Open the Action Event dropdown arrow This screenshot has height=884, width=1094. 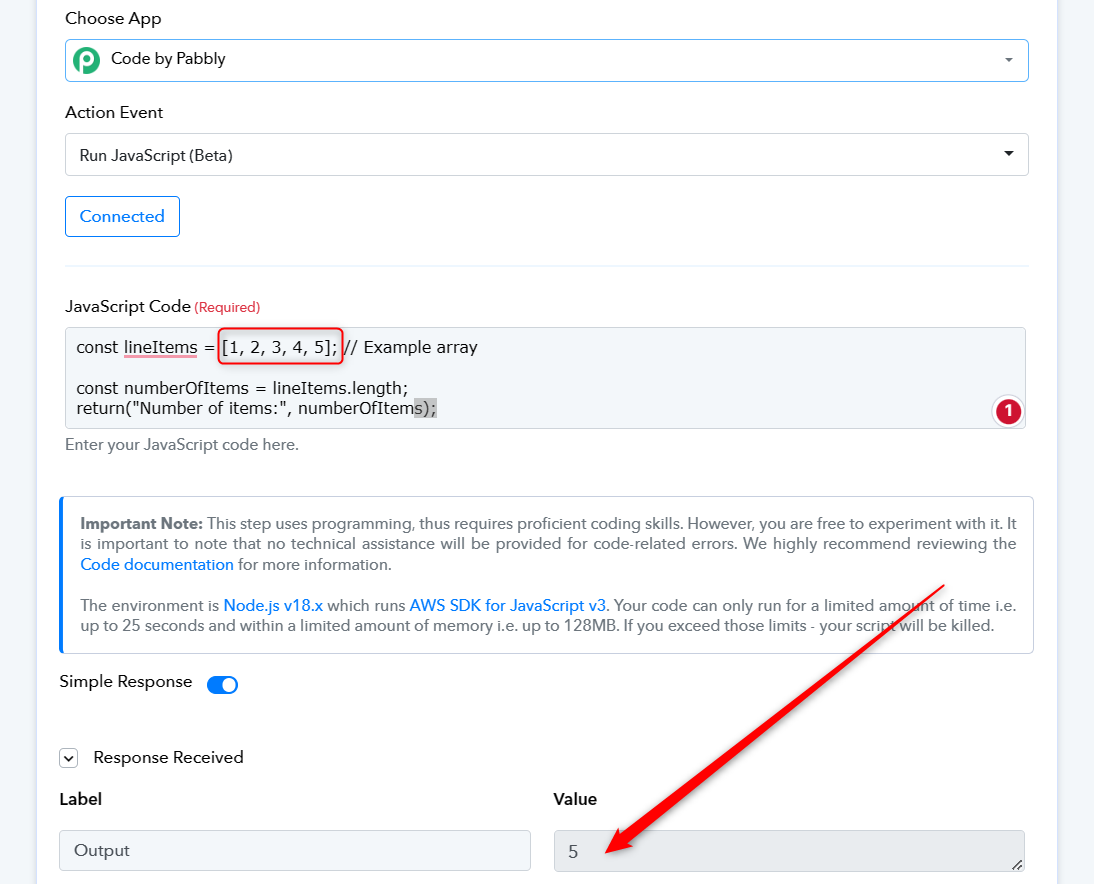[x=1008, y=153]
